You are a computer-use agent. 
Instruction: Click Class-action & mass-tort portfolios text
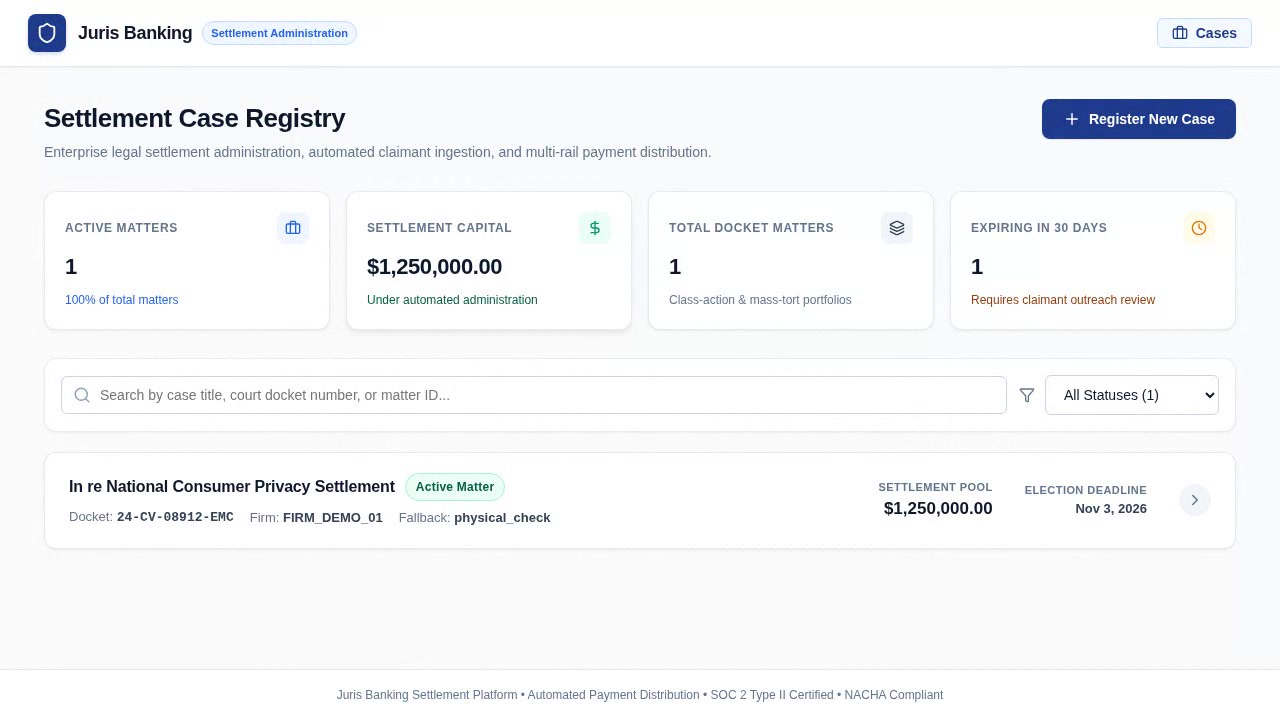click(x=760, y=300)
